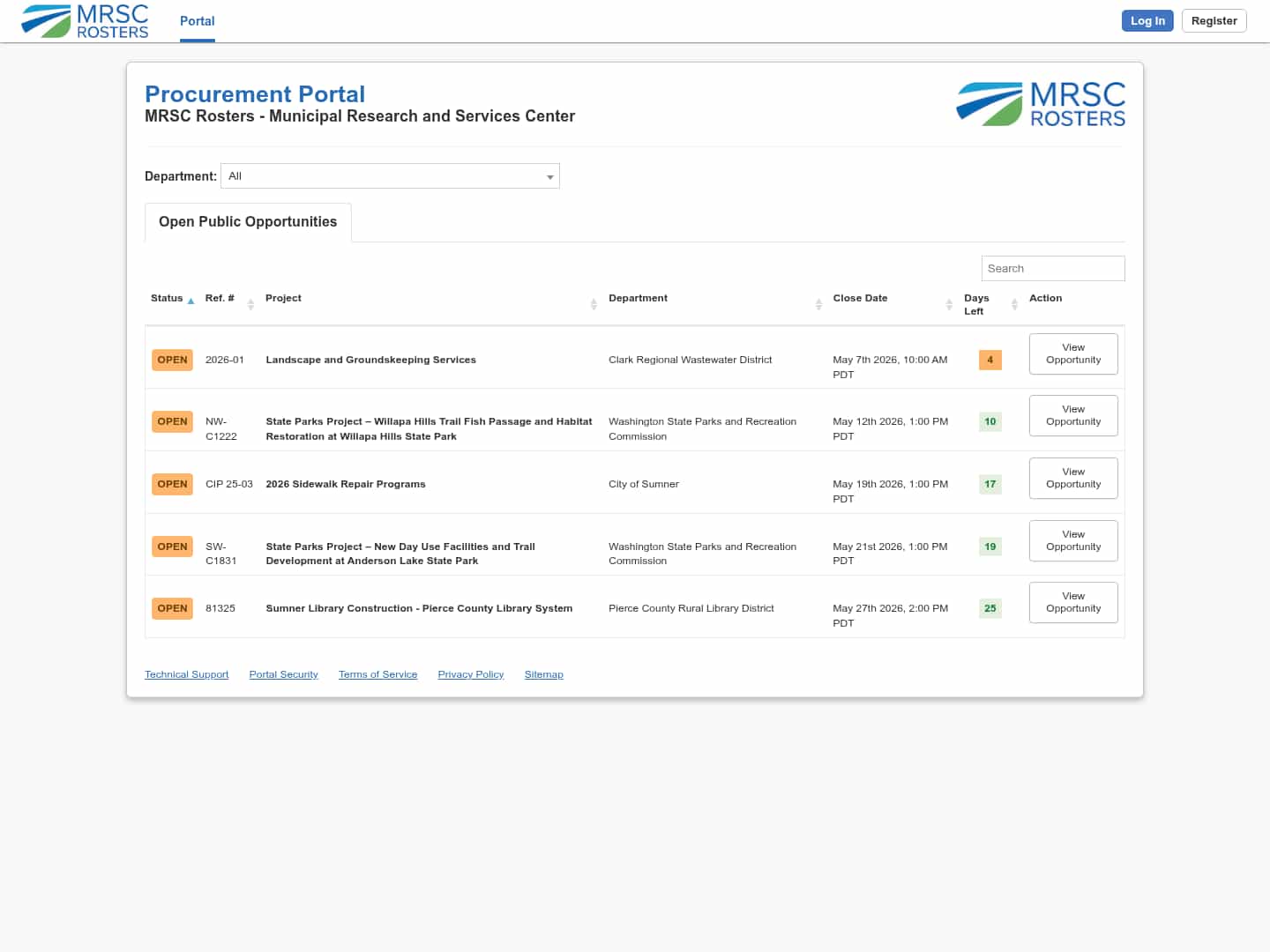1270x952 pixels.
Task: Click the Willapa Hills Trail Fish Passage title
Action: [430, 428]
